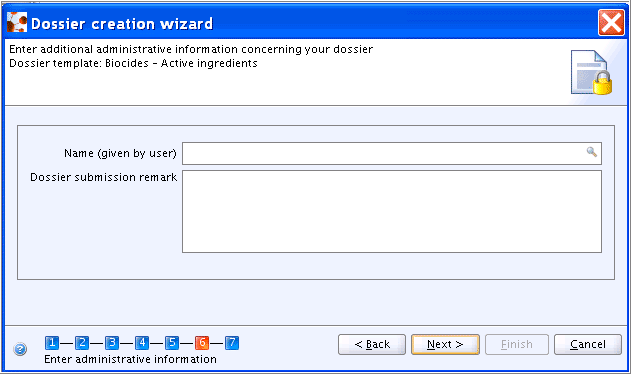Focus the Name (given by user) field
The height and width of the screenshot is (374, 631).
392,153
